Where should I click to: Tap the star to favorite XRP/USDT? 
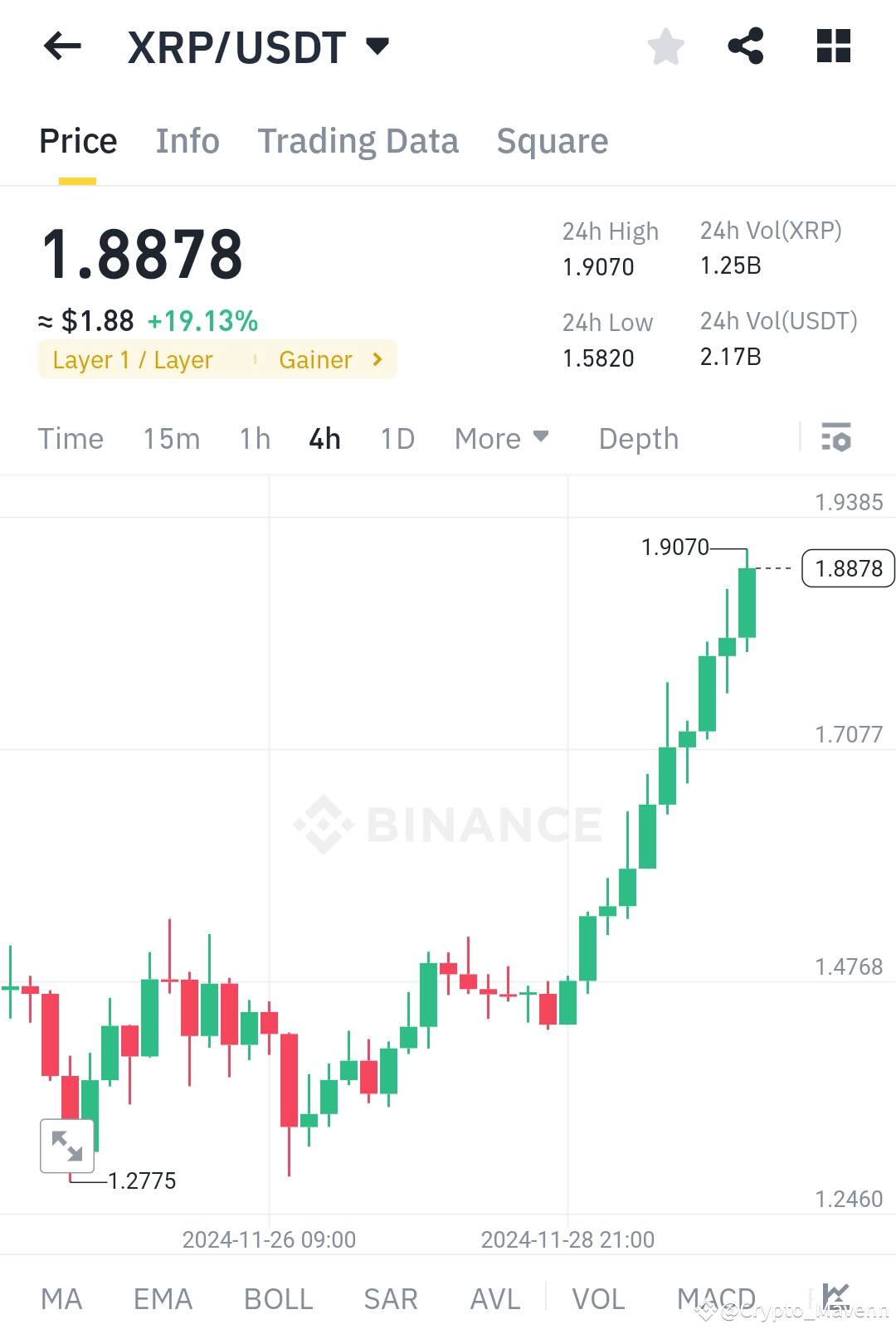[x=666, y=47]
